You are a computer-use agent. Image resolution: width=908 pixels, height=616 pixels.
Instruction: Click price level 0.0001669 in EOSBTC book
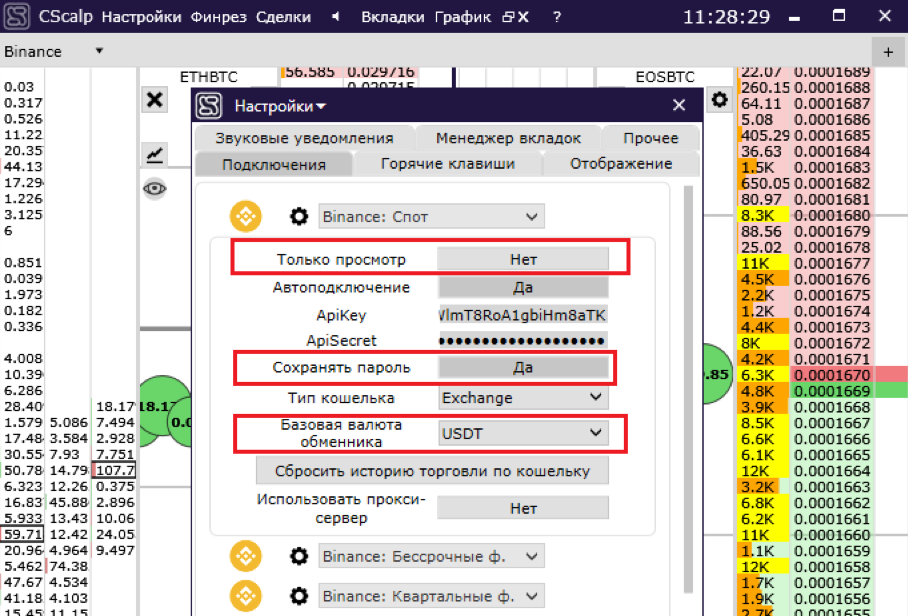coord(832,391)
